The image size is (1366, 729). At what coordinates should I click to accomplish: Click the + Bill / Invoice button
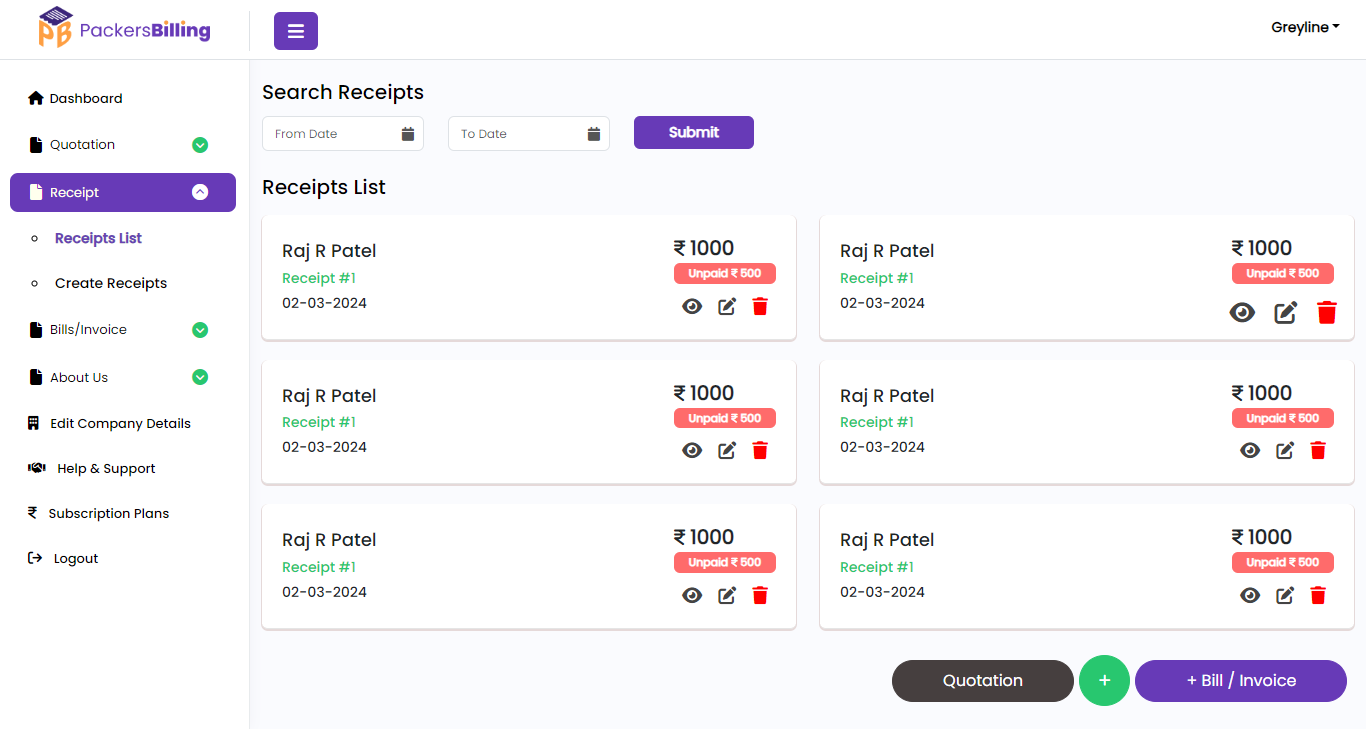coord(1240,680)
